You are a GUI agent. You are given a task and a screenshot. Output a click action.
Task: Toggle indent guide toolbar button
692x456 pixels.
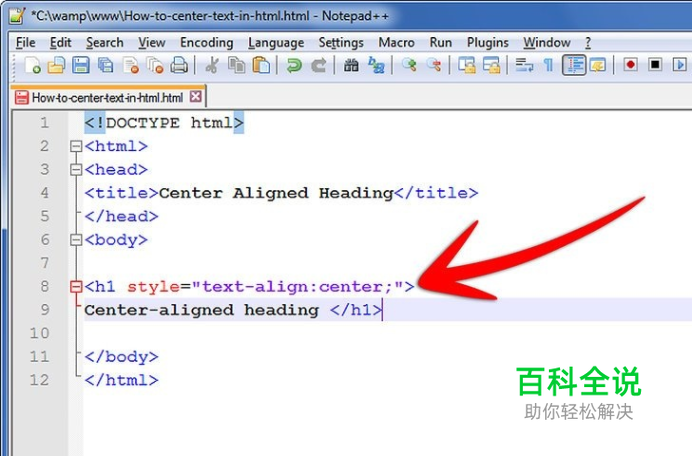coord(574,66)
